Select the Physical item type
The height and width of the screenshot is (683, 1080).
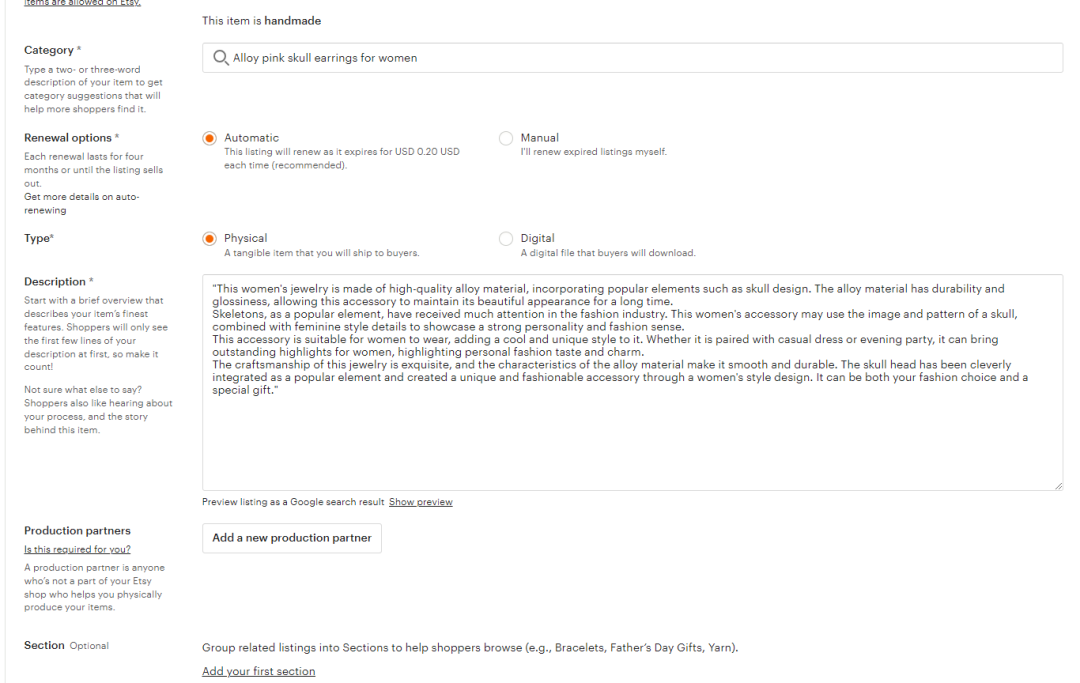(x=210, y=239)
